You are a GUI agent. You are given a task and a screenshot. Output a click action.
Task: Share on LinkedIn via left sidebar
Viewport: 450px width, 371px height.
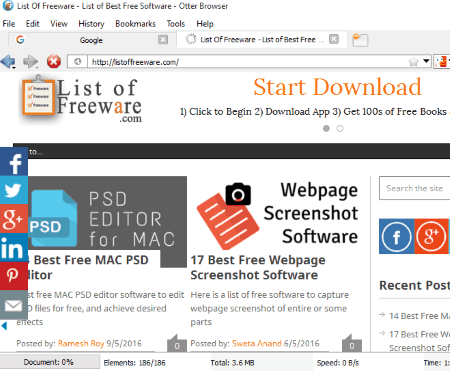coord(14,247)
